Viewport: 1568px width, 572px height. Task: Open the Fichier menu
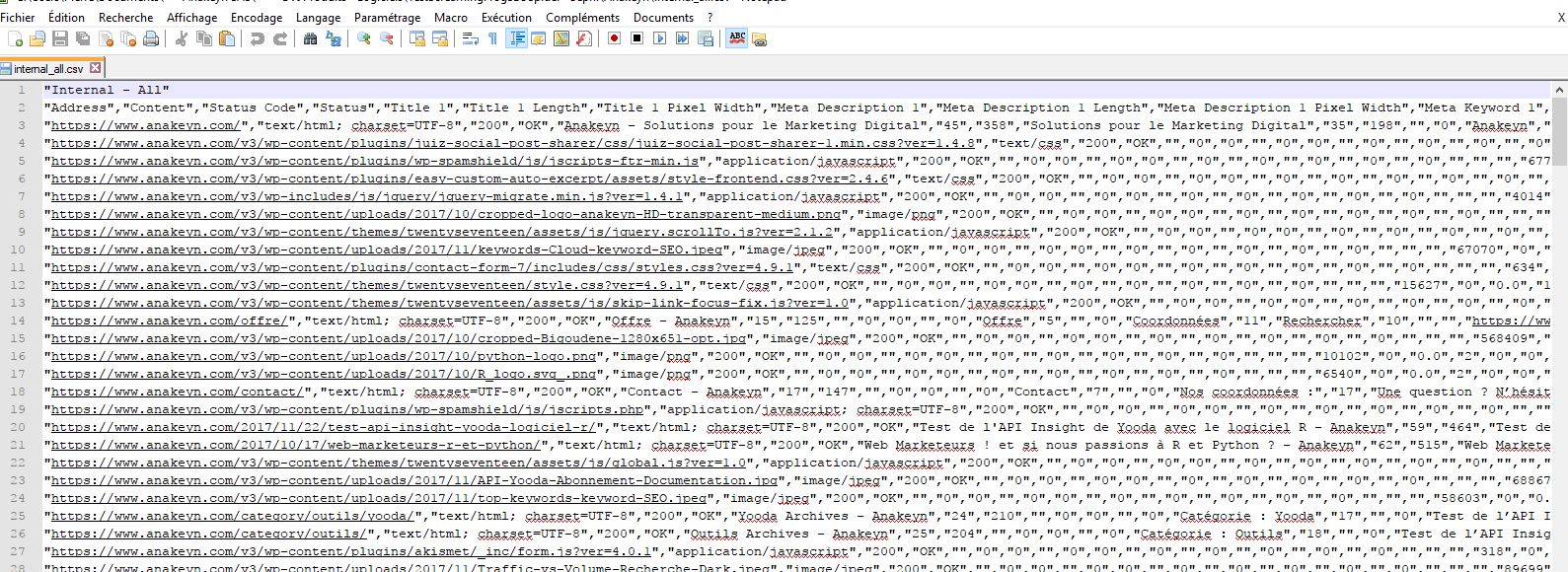click(x=18, y=17)
